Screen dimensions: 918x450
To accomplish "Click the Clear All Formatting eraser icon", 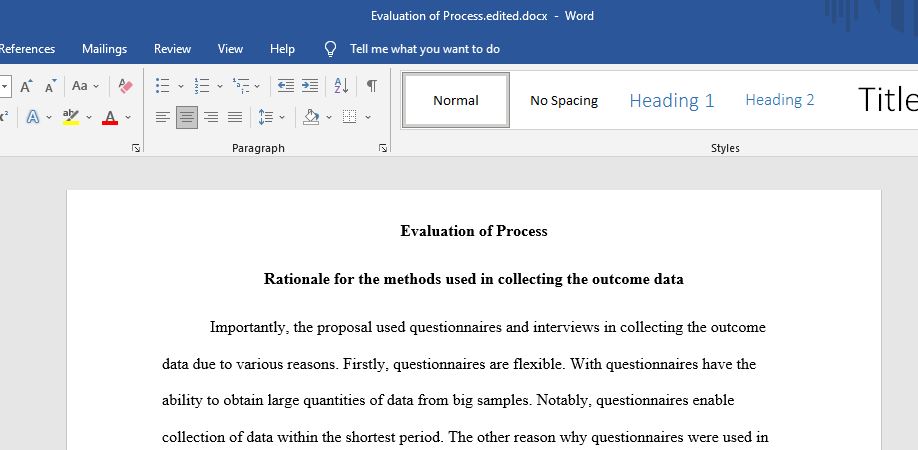I will click(x=125, y=87).
